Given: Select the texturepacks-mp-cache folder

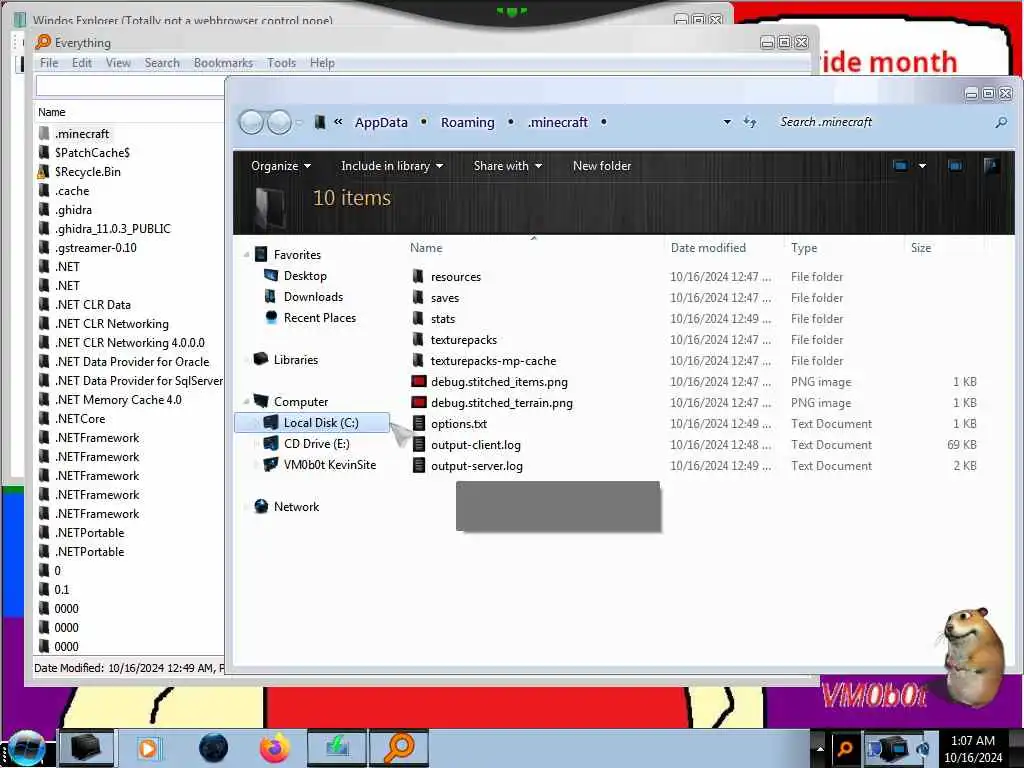Looking at the screenshot, I should click(494, 360).
